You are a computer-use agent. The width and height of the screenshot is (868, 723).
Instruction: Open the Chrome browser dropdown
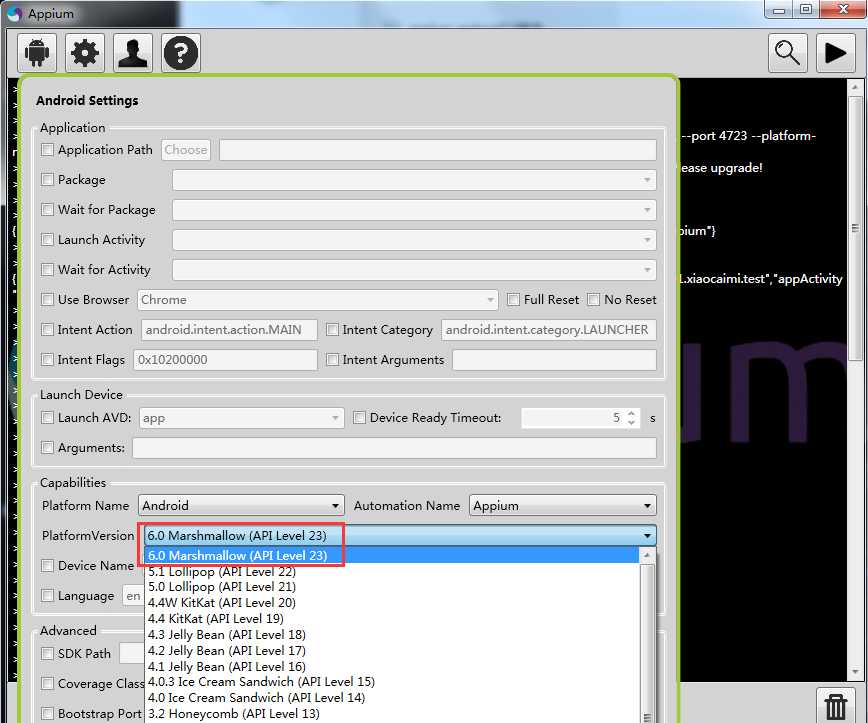pos(318,299)
